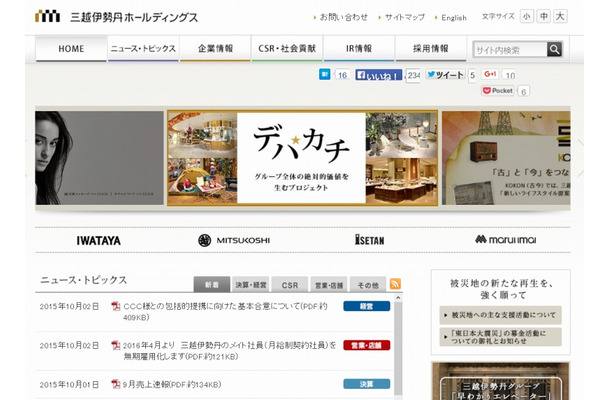Viewport: 610px width, 400px height.
Task: Open CSR・社会貢献 navigation menu
Action: pos(287,49)
